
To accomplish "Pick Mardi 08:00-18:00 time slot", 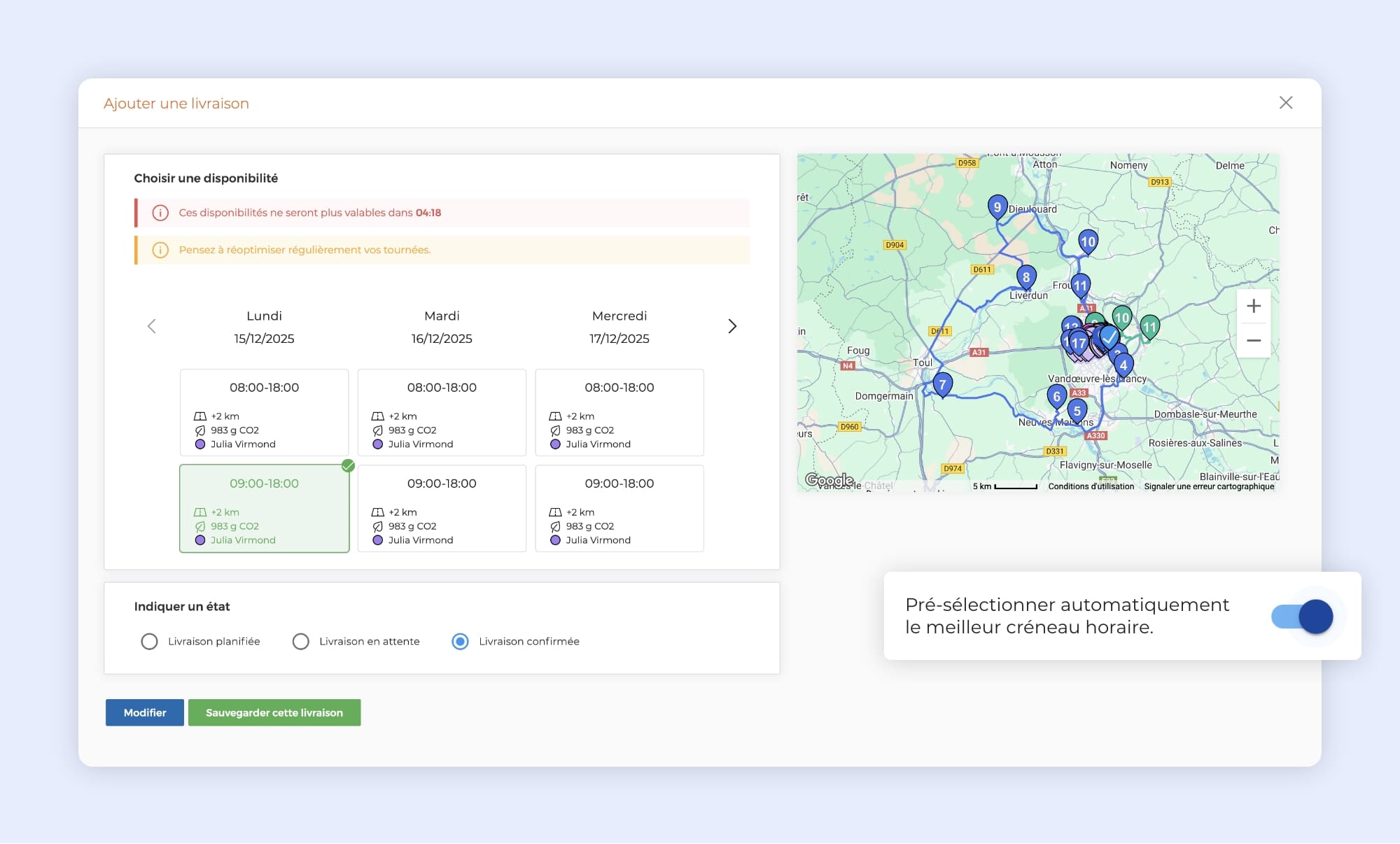I will click(442, 412).
